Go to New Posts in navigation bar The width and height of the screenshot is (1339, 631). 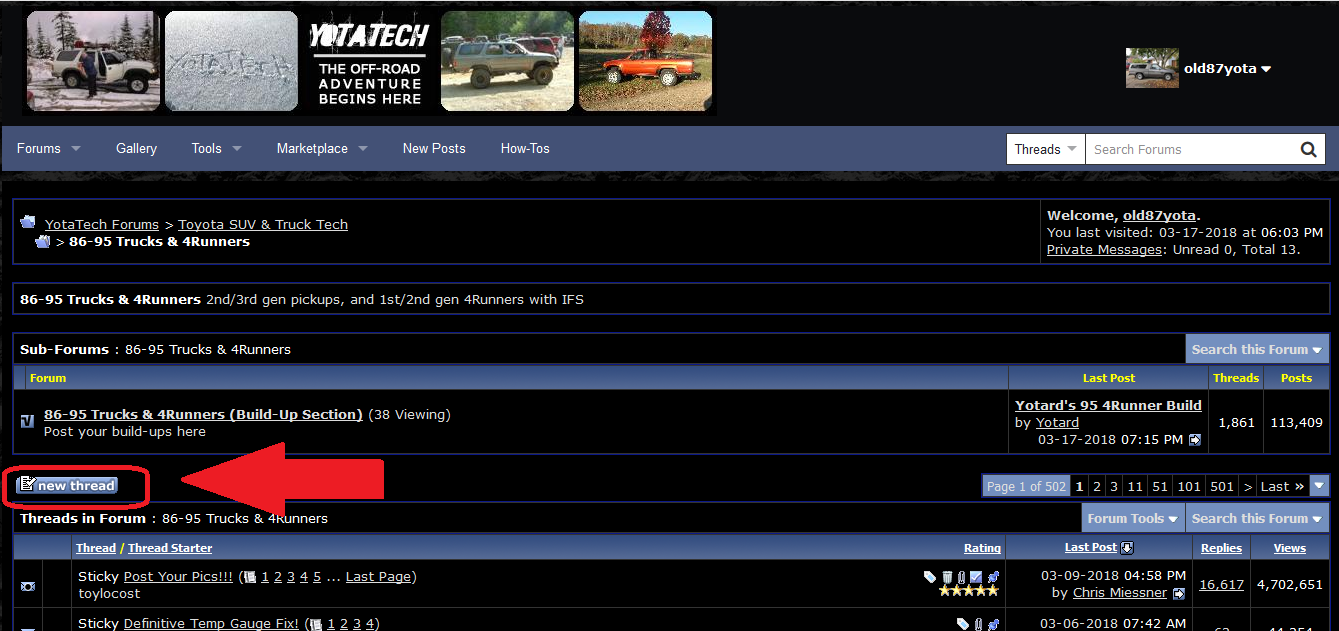tap(434, 148)
